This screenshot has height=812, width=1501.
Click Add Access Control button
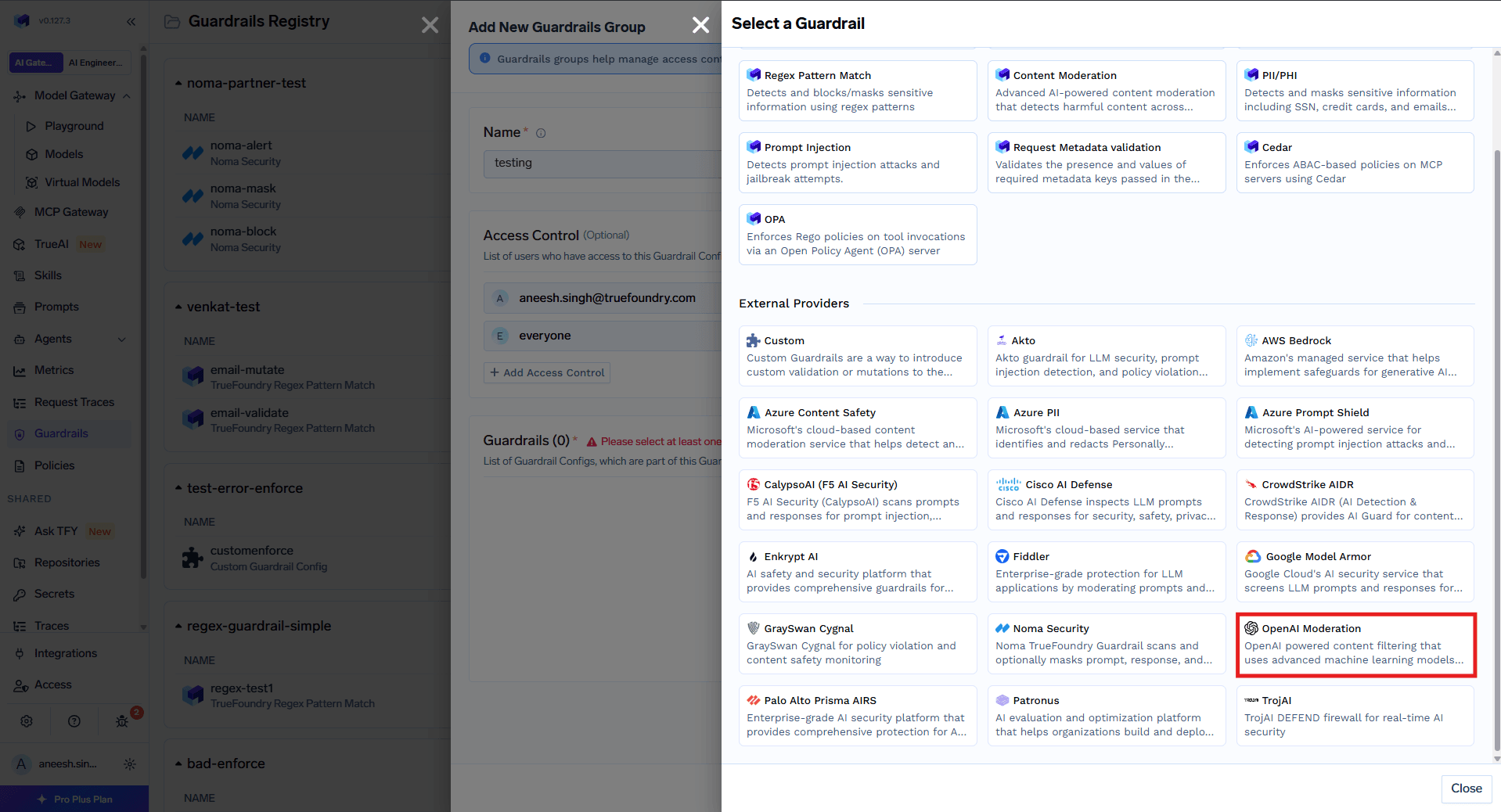click(547, 372)
